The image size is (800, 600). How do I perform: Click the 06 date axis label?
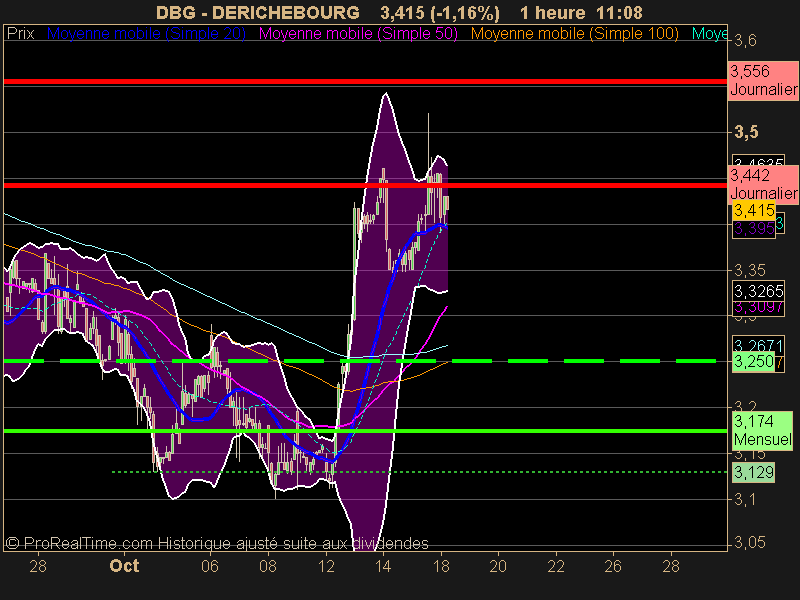point(210,566)
